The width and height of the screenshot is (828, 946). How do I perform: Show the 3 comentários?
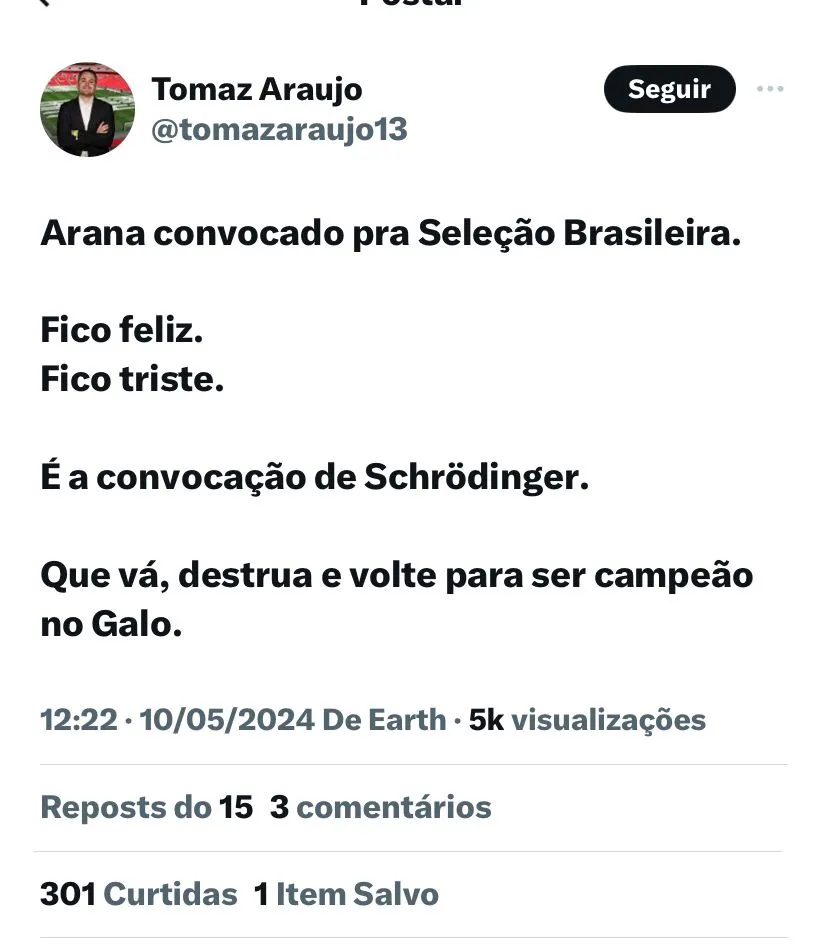(381, 807)
